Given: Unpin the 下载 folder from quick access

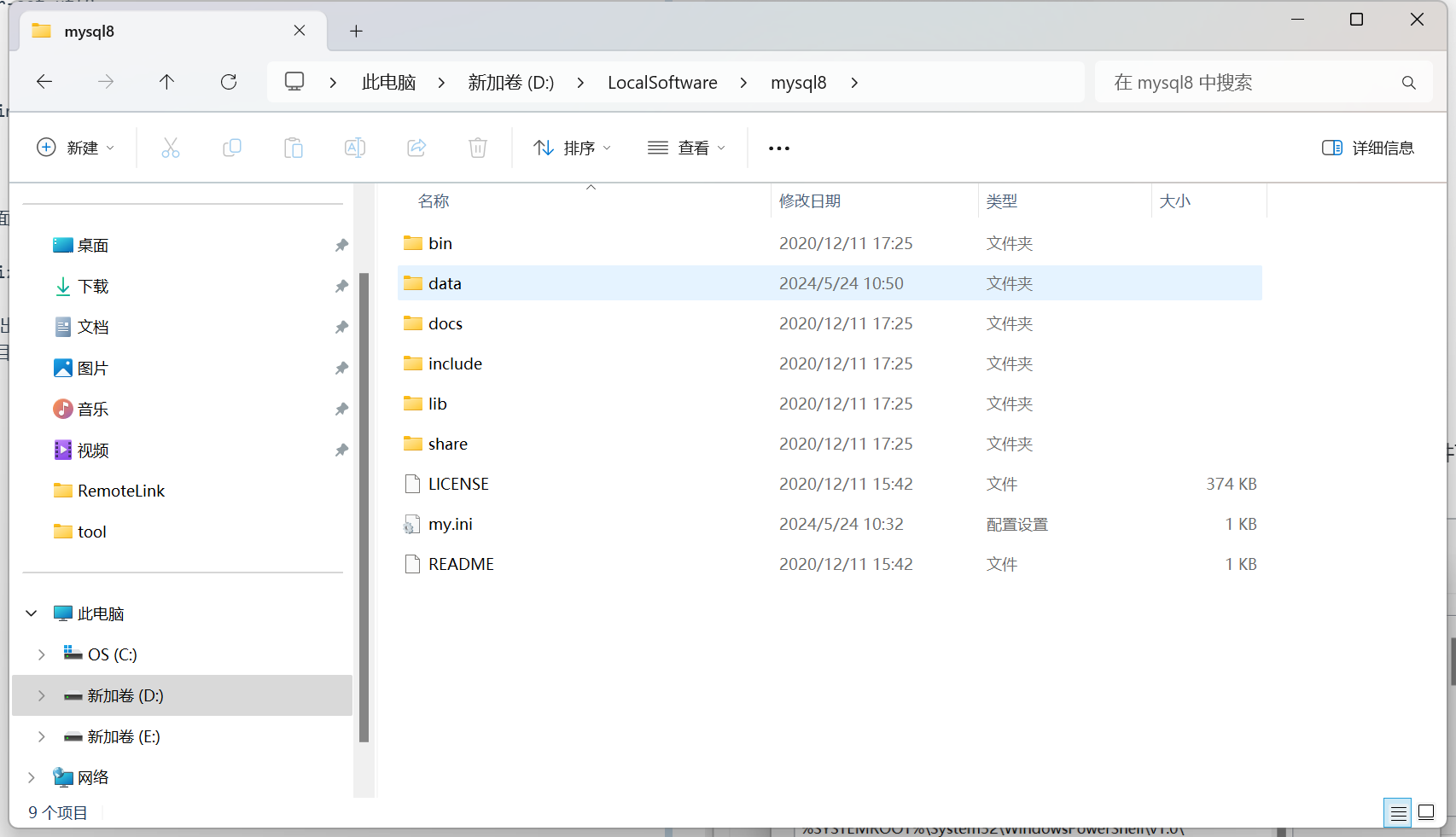Looking at the screenshot, I should [x=341, y=287].
